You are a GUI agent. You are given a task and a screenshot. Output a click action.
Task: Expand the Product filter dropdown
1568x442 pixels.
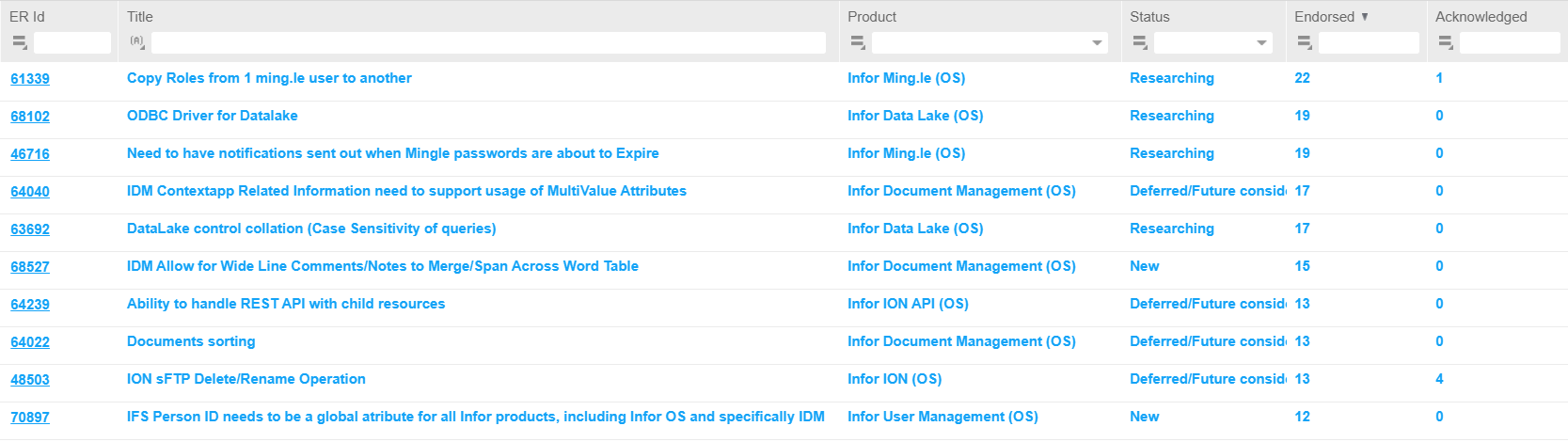1097,43
